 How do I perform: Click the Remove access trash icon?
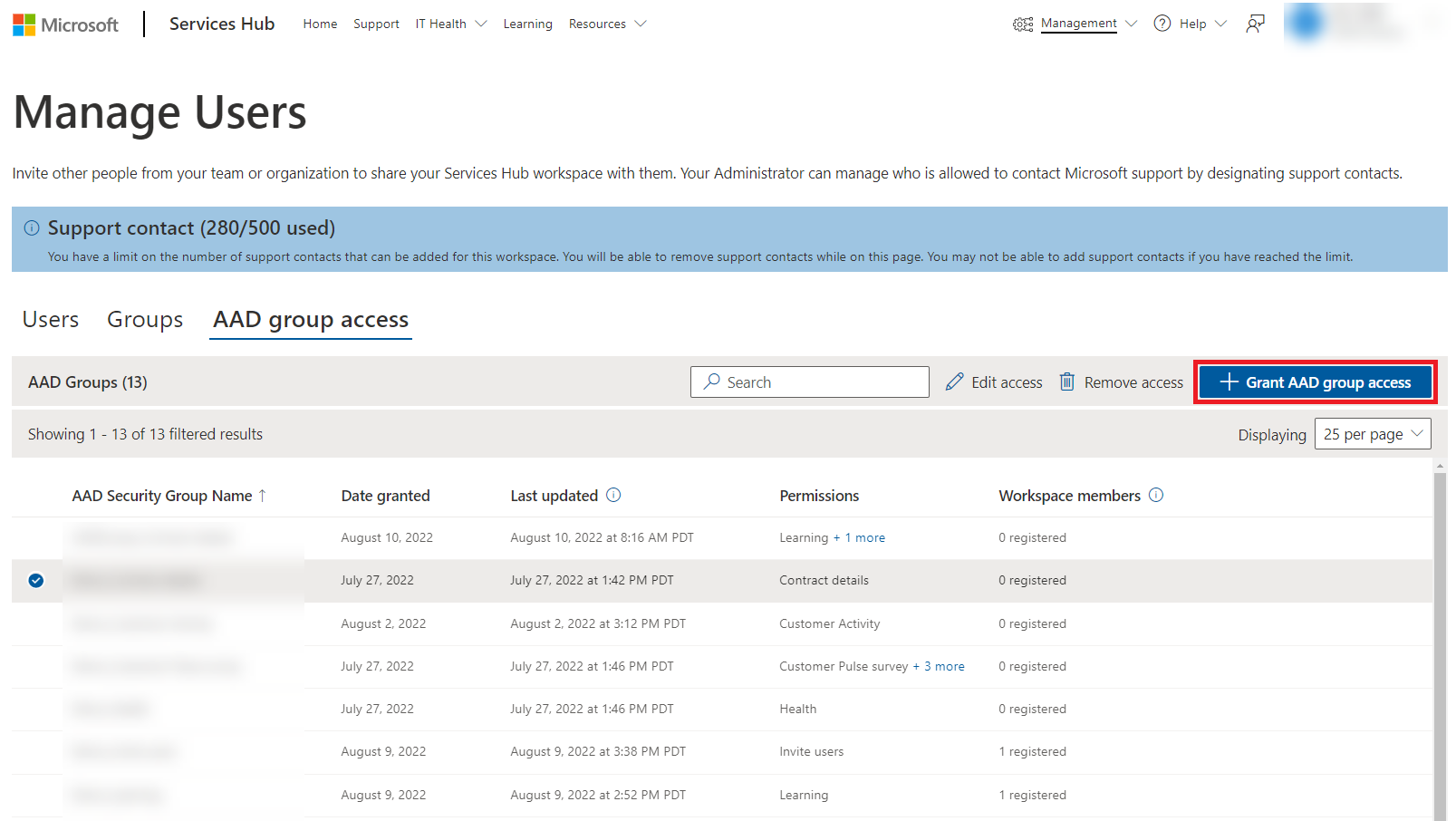[x=1067, y=382]
